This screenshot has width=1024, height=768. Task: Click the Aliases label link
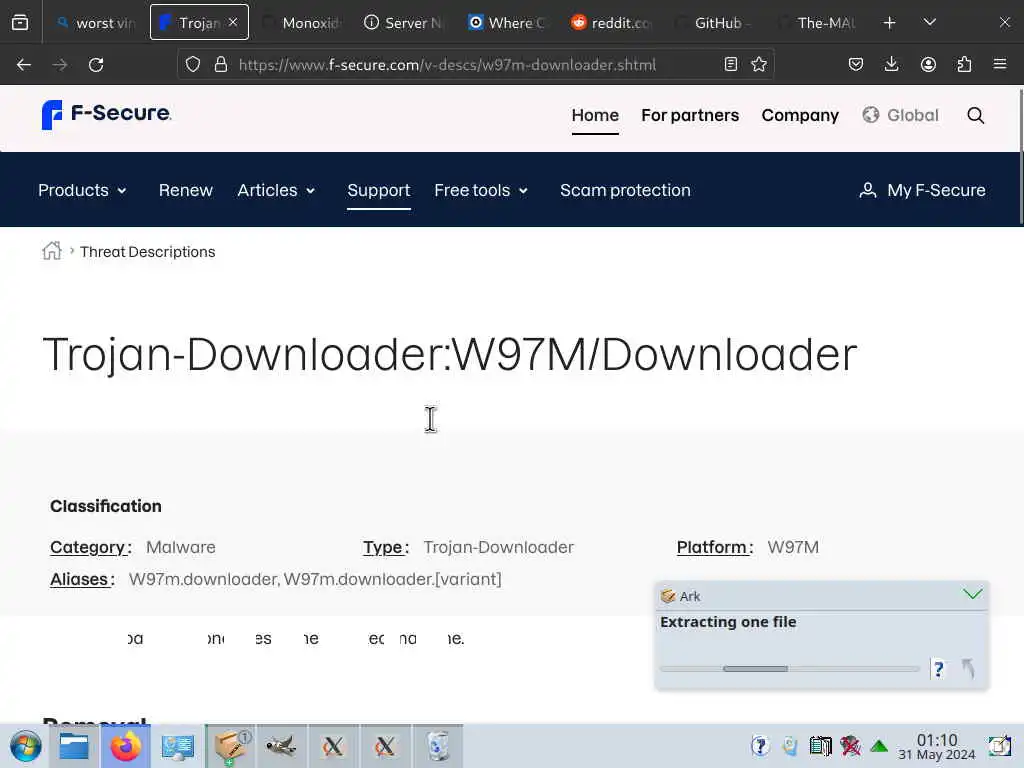pos(79,579)
